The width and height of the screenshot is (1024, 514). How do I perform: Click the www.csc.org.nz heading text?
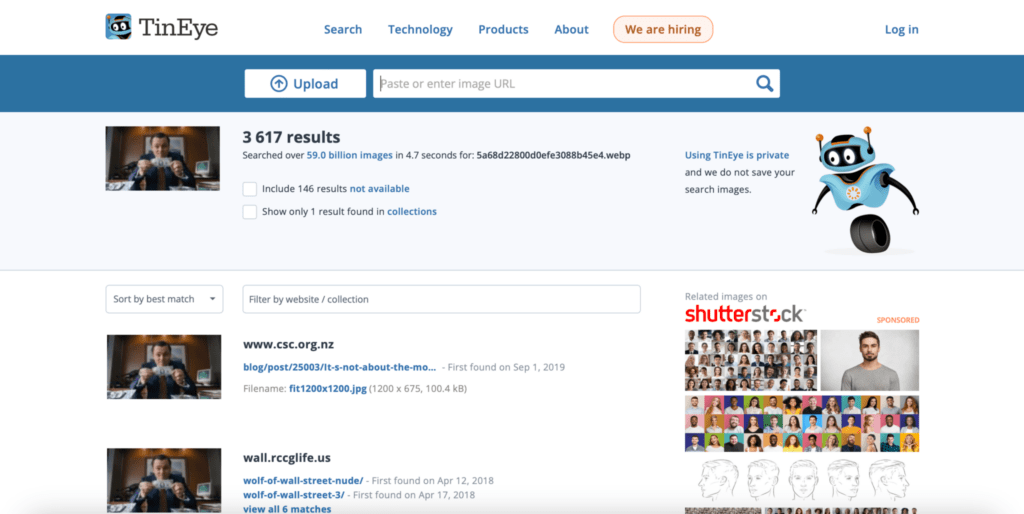(x=289, y=344)
